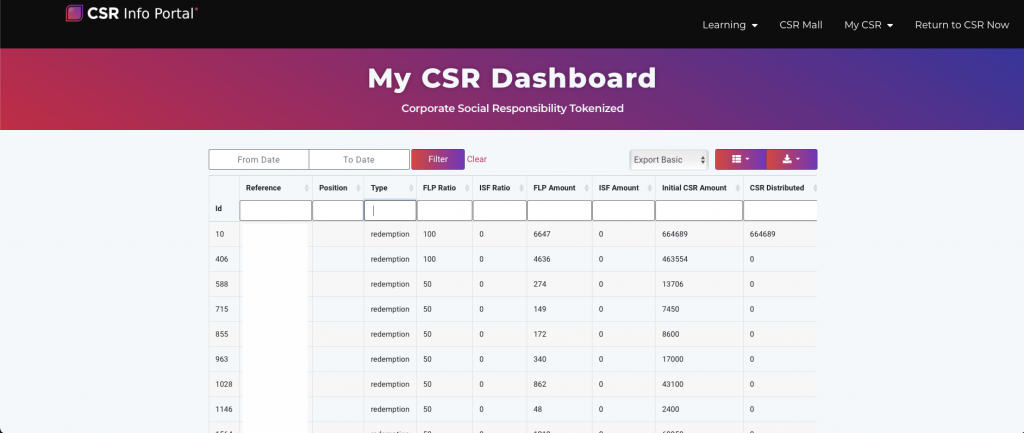Expand the My CSR dropdown menu
The height and width of the screenshot is (433, 1024).
[869, 25]
